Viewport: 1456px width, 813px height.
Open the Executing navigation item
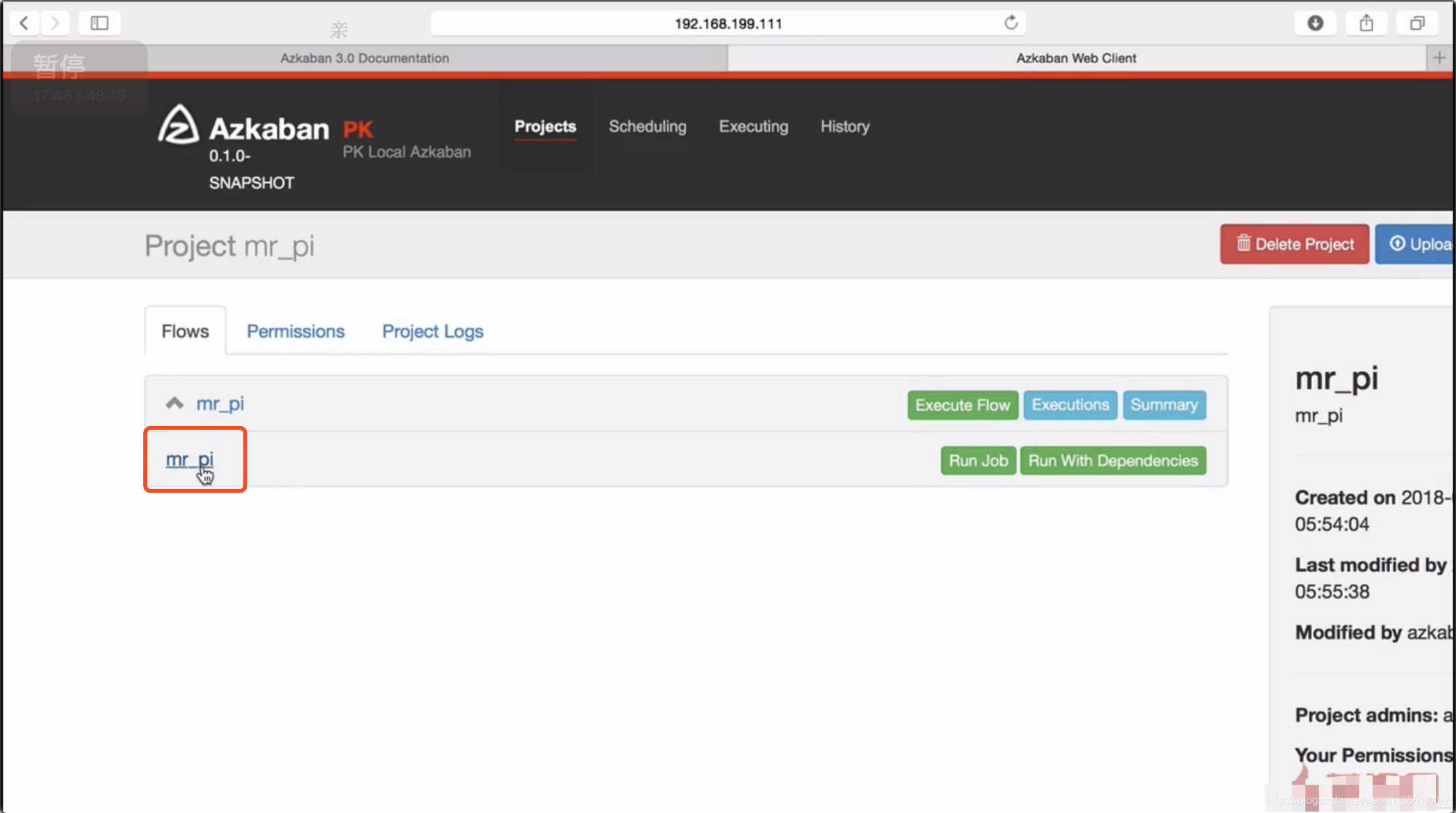point(754,126)
